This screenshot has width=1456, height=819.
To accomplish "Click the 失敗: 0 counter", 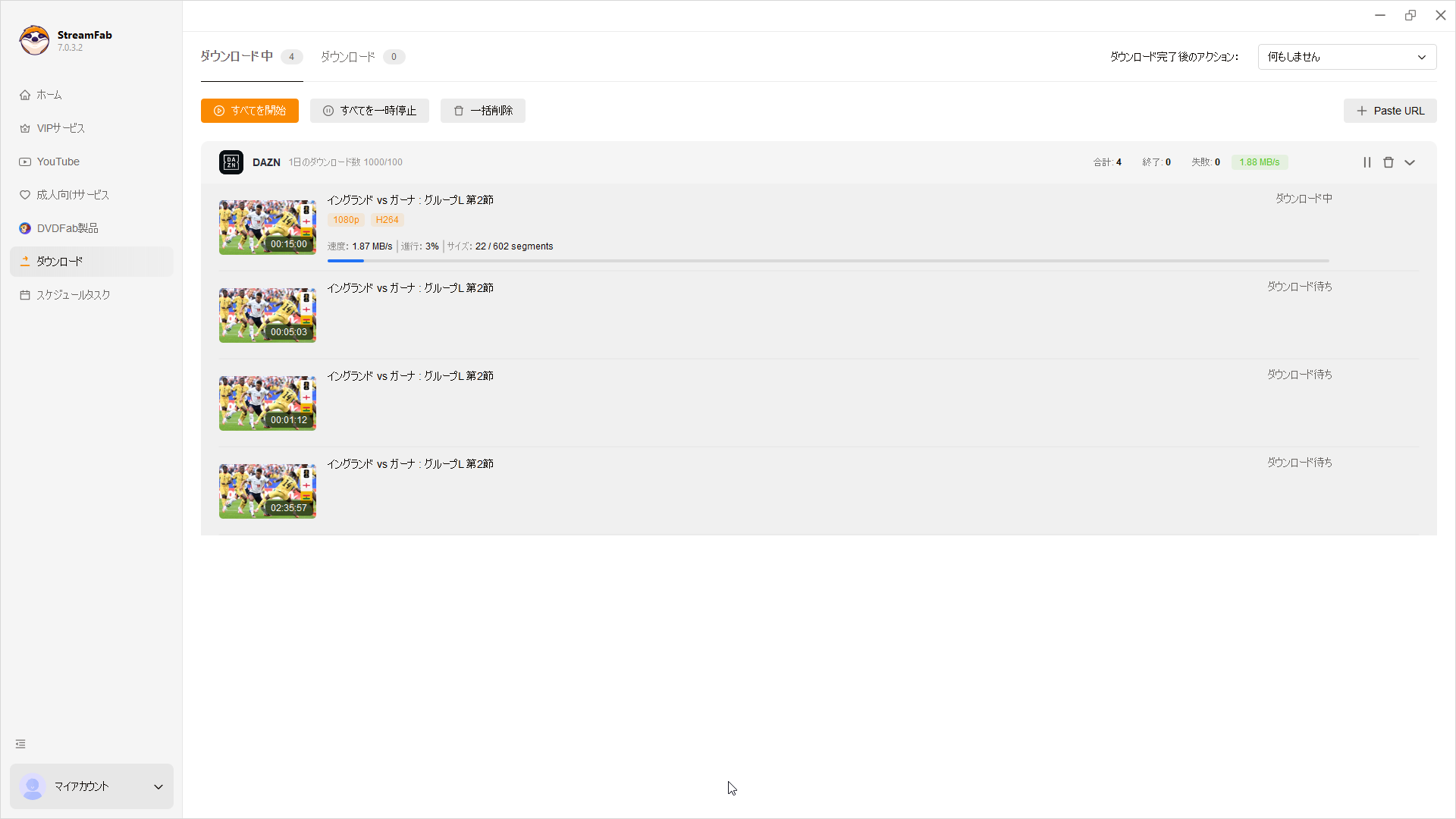I will 1206,162.
